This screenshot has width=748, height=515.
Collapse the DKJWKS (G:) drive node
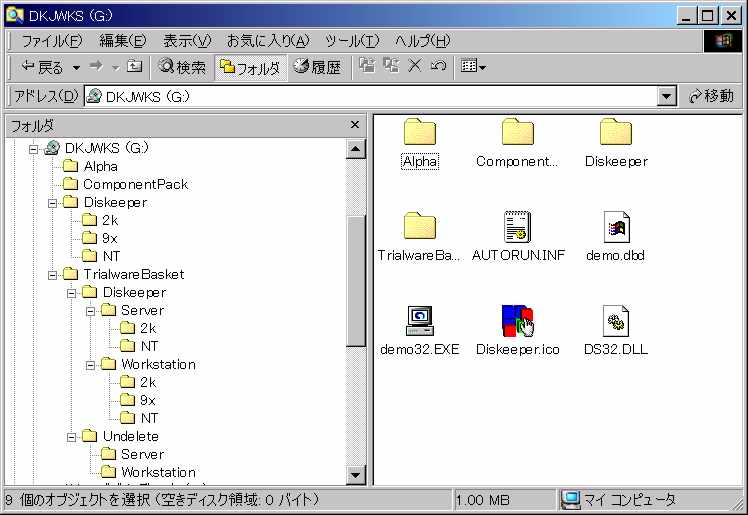33,149
